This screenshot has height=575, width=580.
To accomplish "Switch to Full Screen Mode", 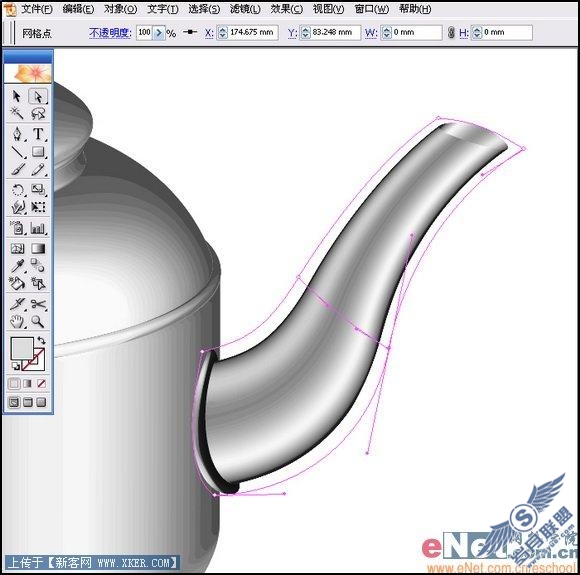I will click(41, 402).
